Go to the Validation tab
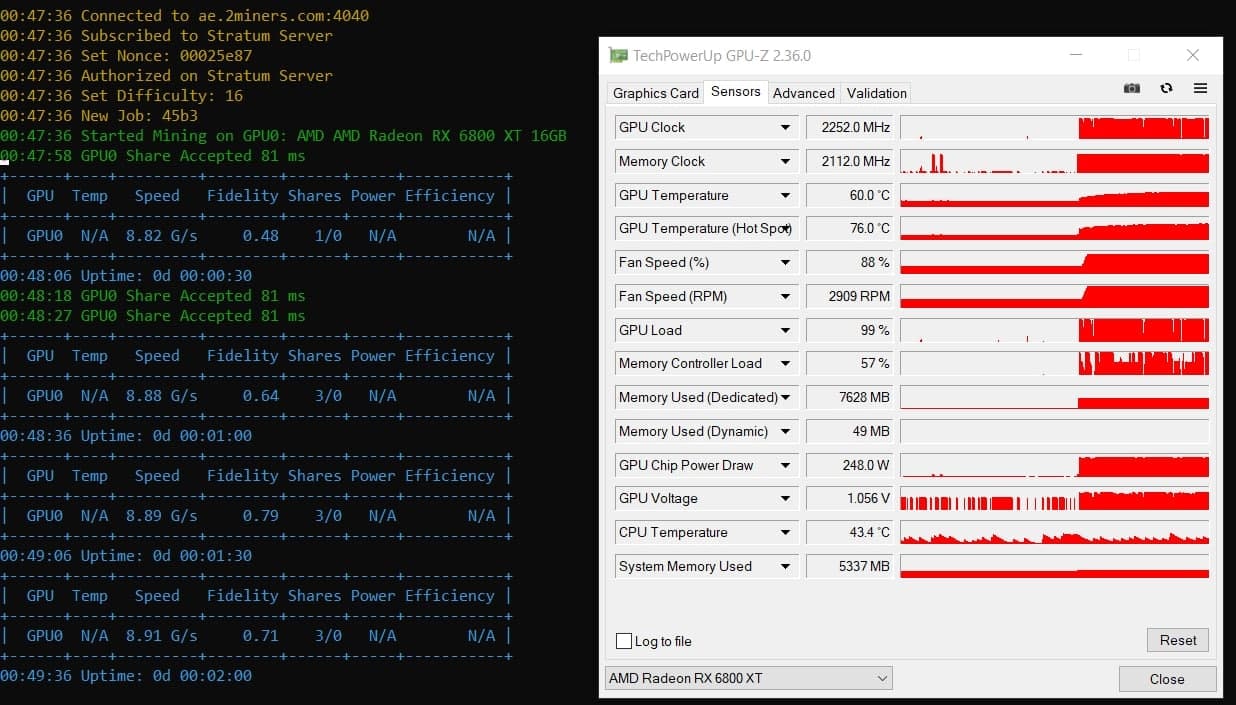1236x705 pixels. click(x=876, y=93)
